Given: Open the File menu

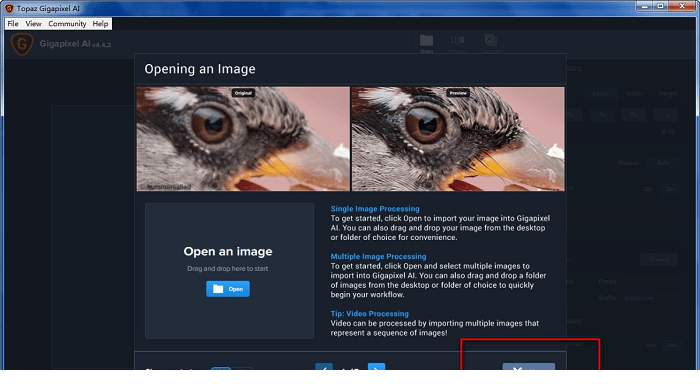Looking at the screenshot, I should 13,24.
